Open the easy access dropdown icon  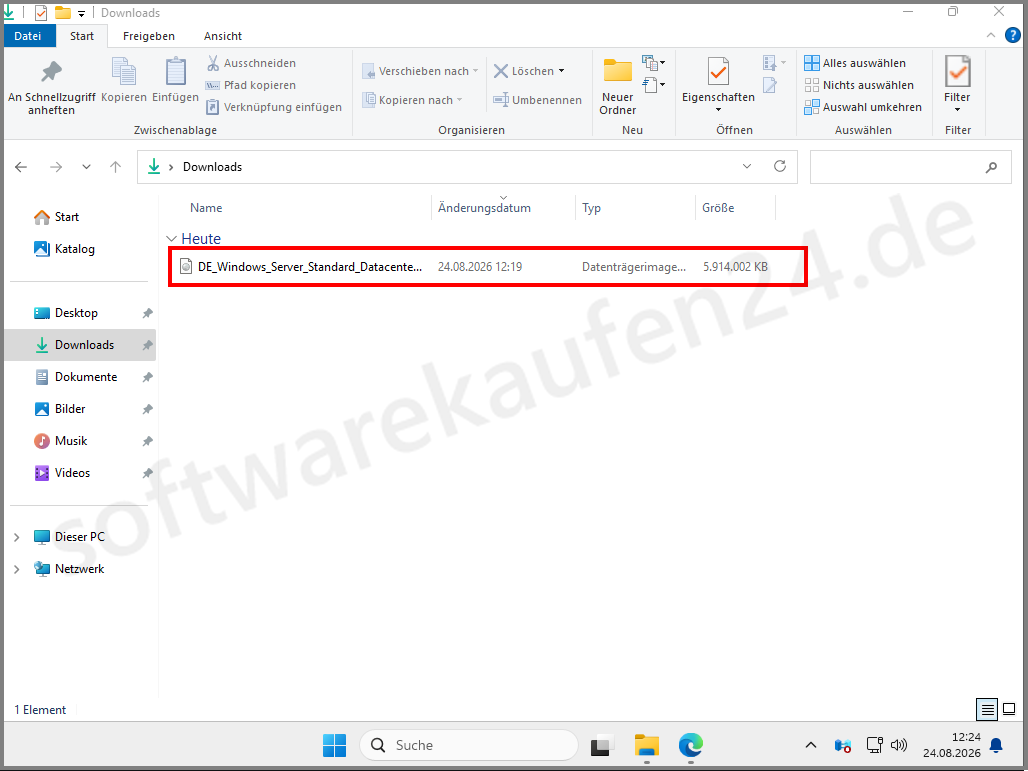(x=653, y=85)
